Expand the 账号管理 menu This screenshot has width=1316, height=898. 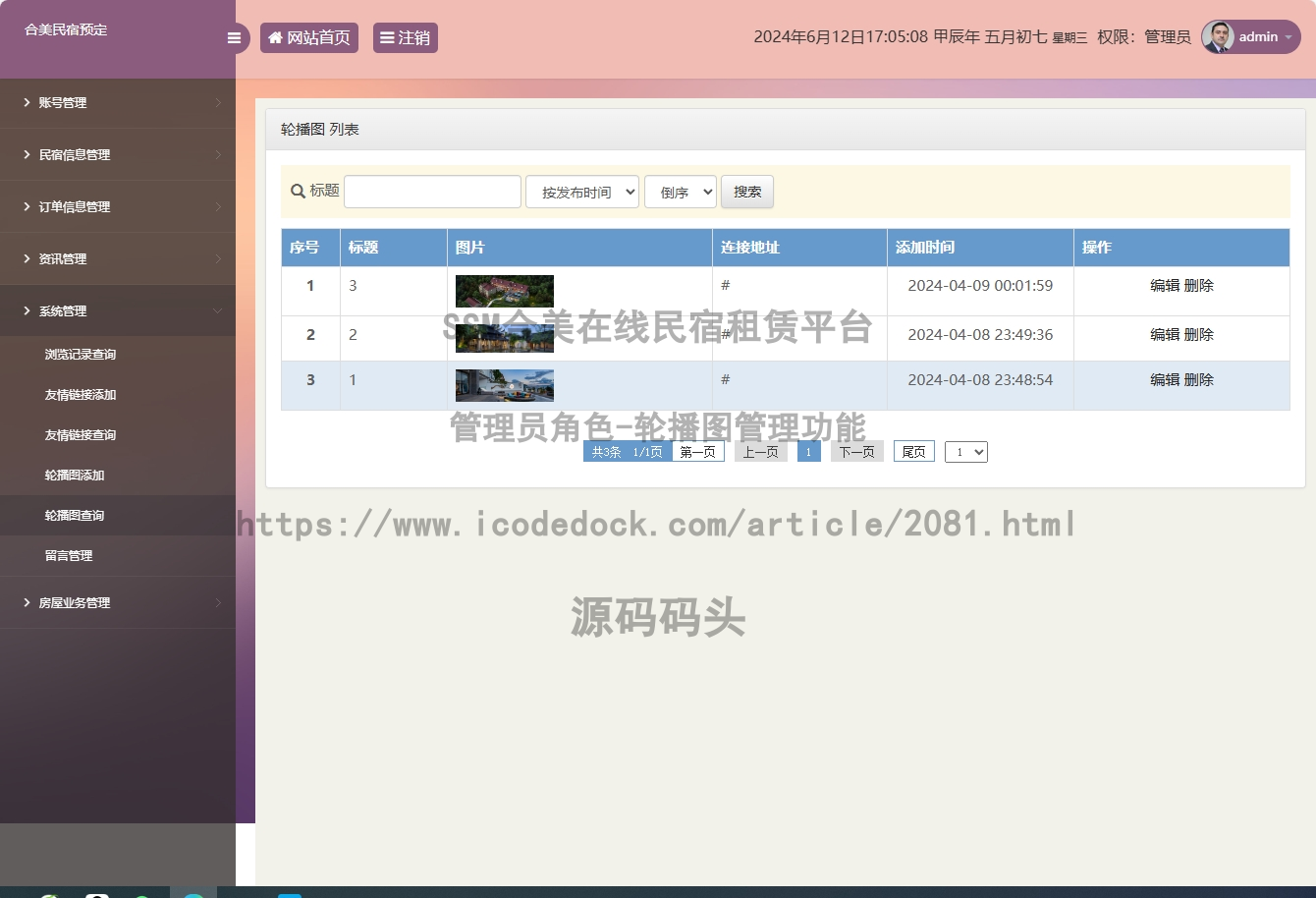click(x=118, y=102)
